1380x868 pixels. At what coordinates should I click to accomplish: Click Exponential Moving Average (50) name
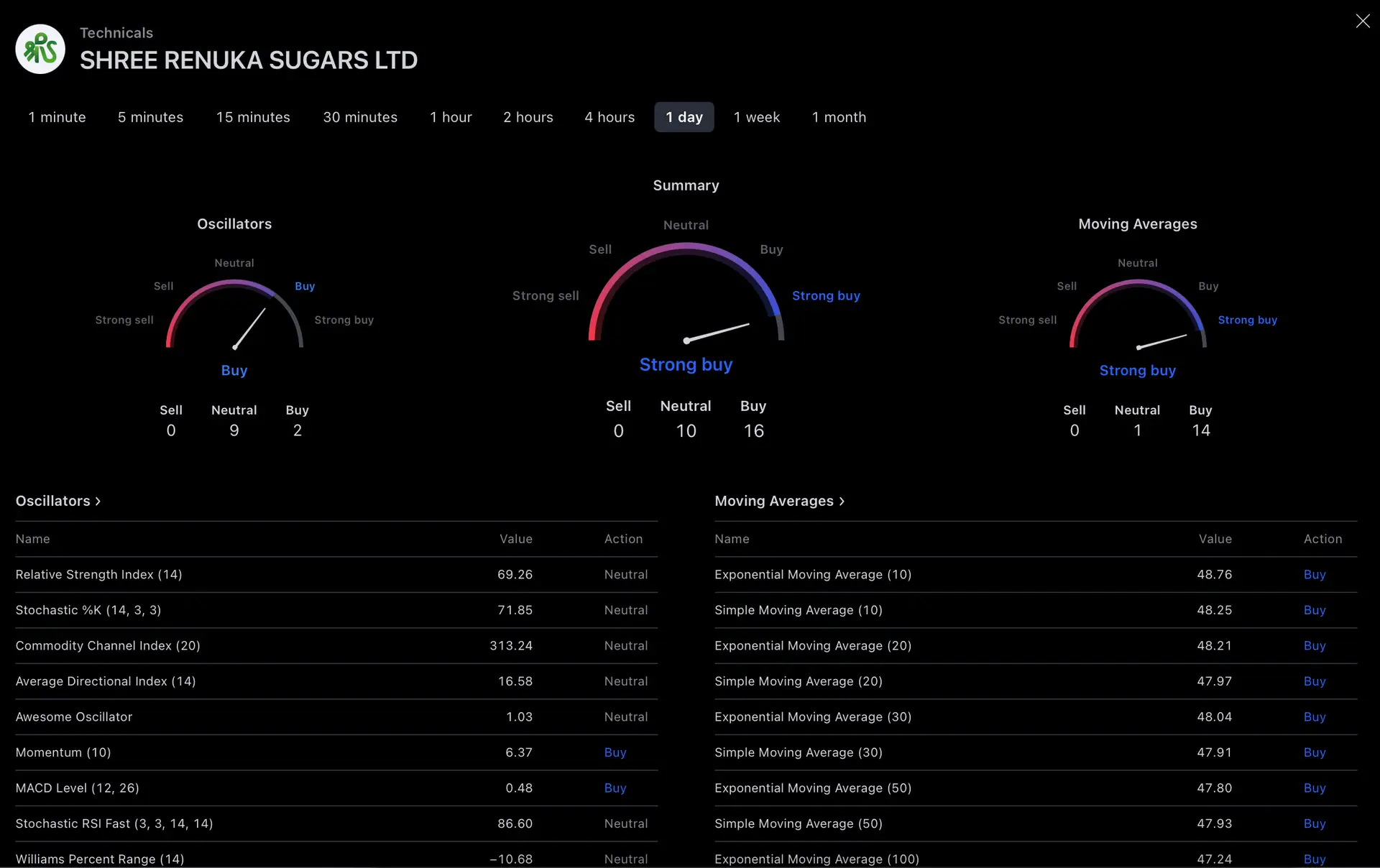coord(813,788)
